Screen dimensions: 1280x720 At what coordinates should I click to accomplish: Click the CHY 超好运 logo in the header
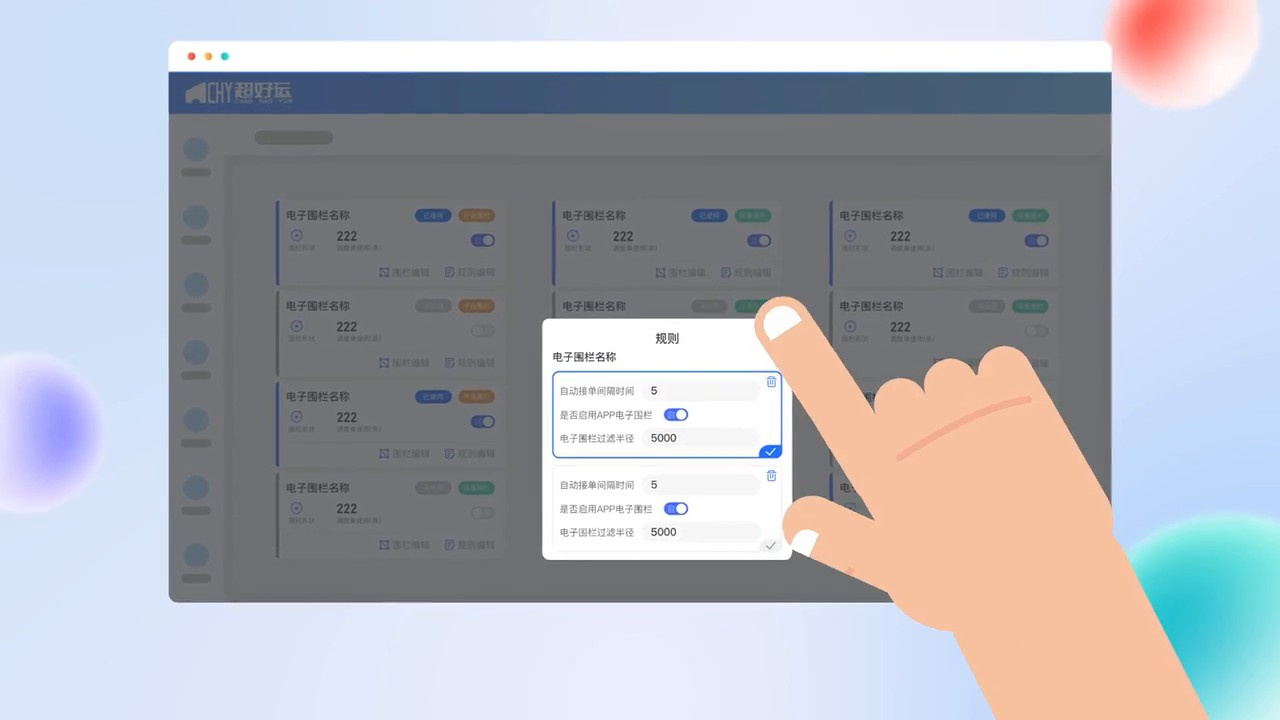(238, 94)
